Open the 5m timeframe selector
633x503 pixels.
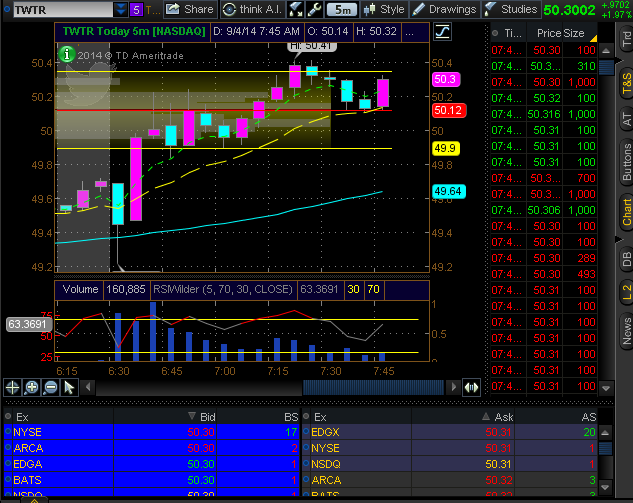342,9
